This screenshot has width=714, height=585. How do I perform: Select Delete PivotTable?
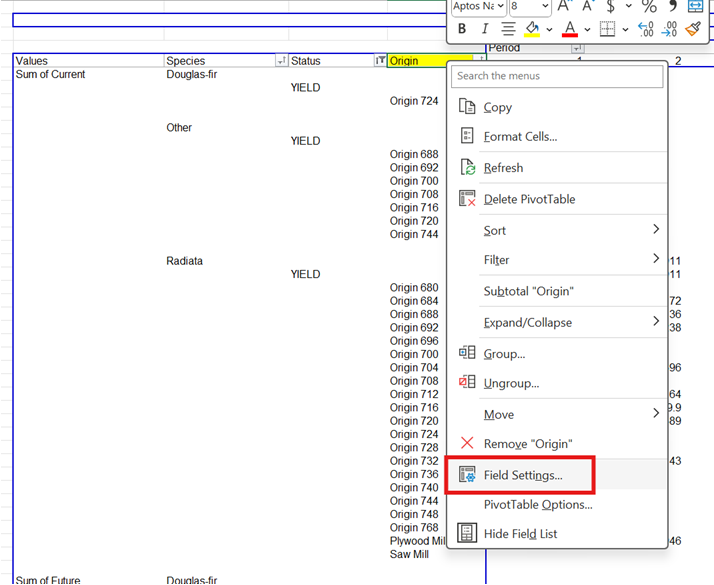(x=557, y=199)
